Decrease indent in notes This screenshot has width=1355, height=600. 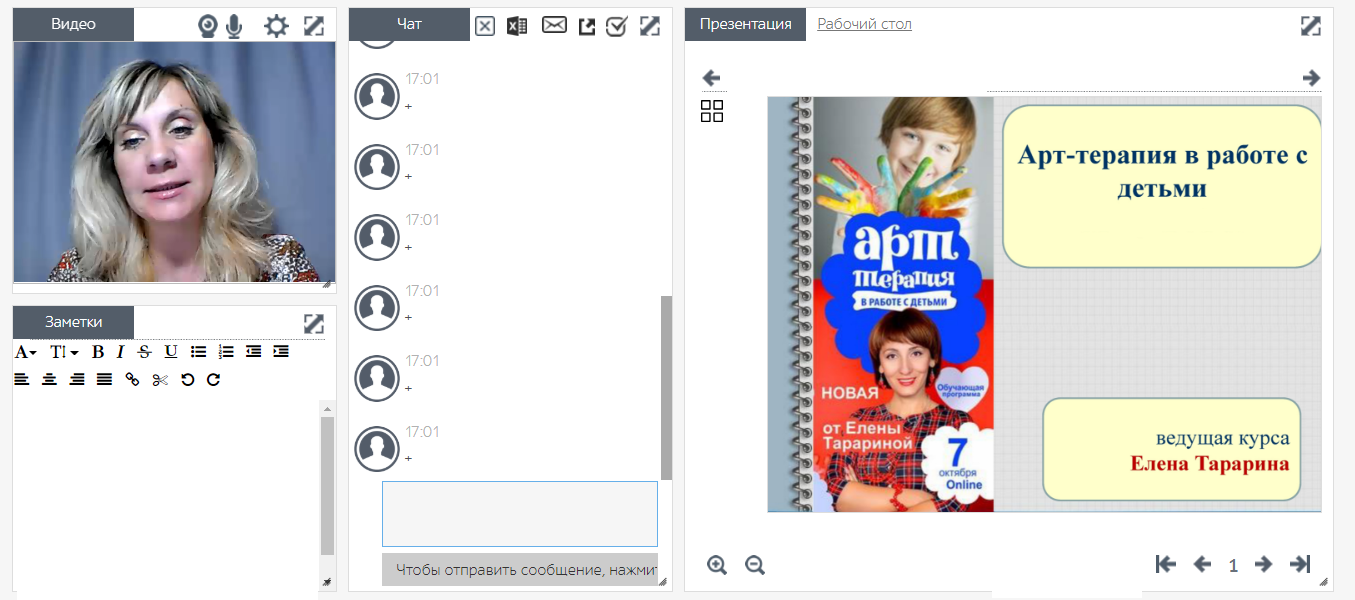(253, 352)
